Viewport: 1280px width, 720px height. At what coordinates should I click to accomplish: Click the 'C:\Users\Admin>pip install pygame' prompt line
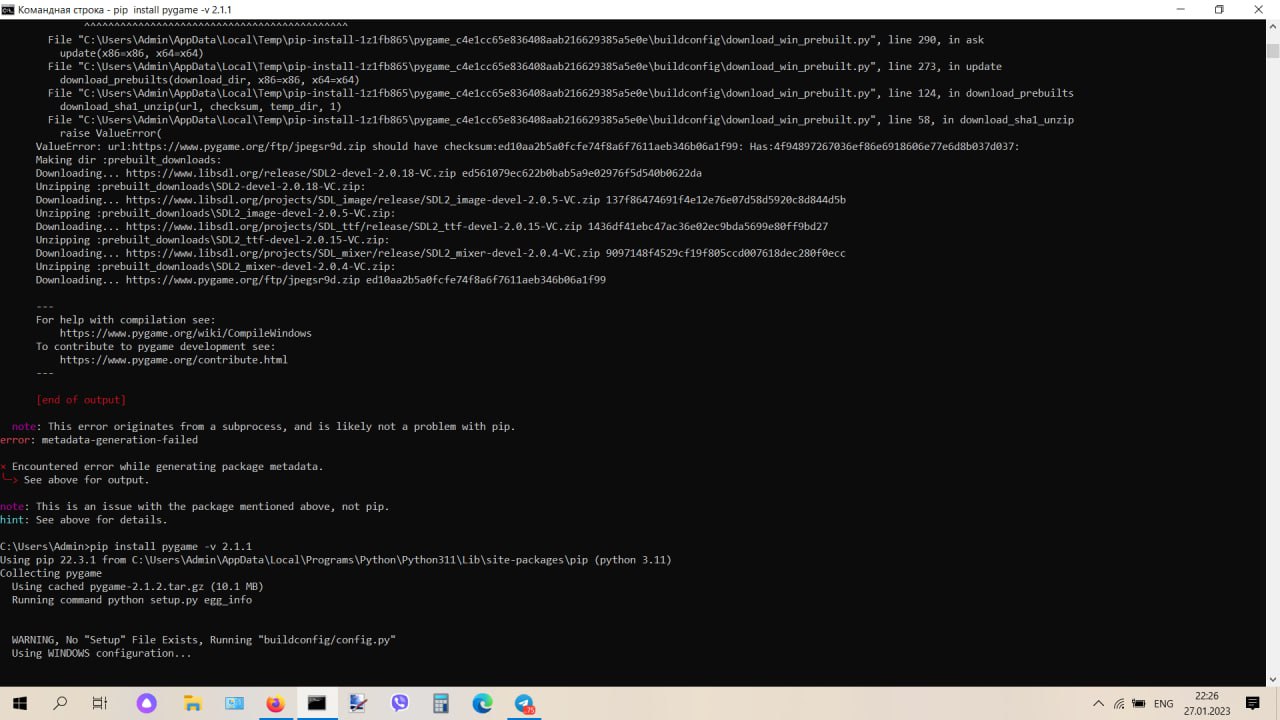pos(126,546)
